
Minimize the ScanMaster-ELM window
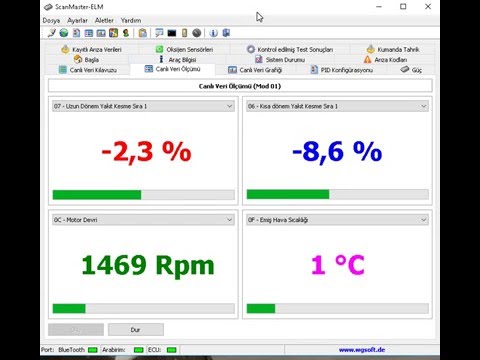pyautogui.click(x=379, y=6)
